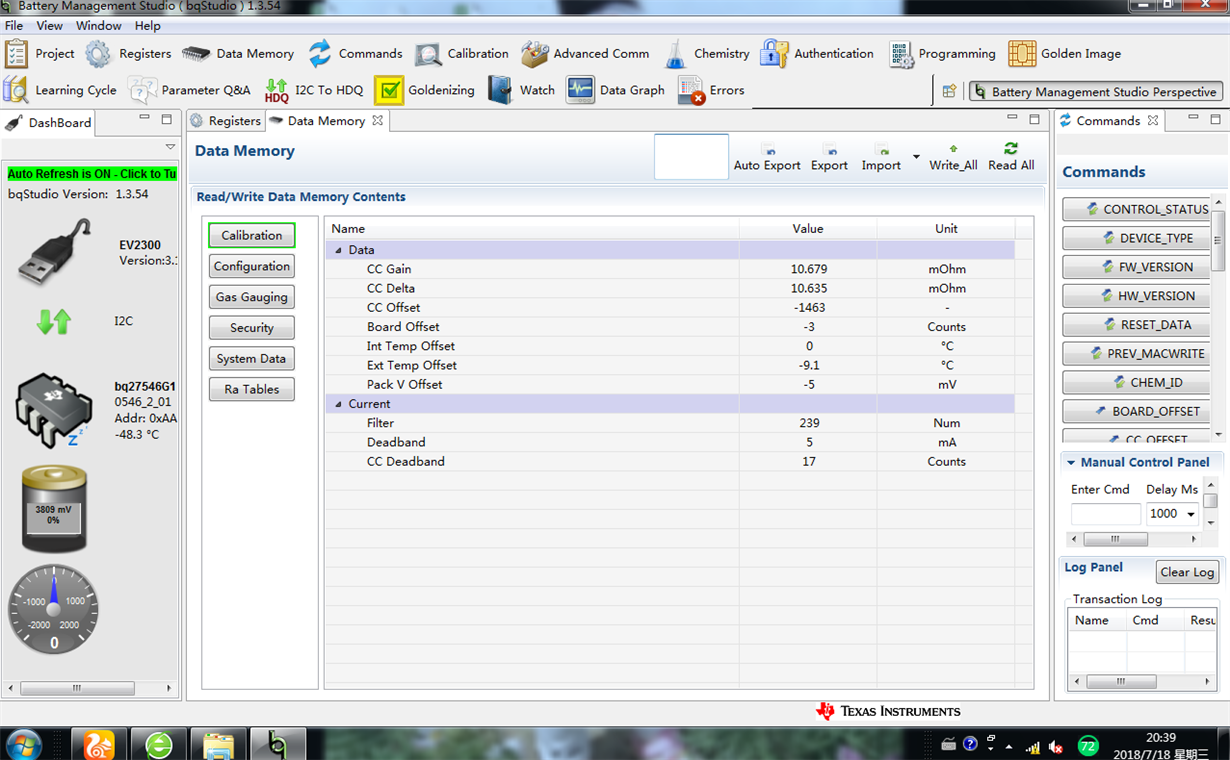Close the Data Memory tab
This screenshot has width=1230, height=760.
point(377,121)
